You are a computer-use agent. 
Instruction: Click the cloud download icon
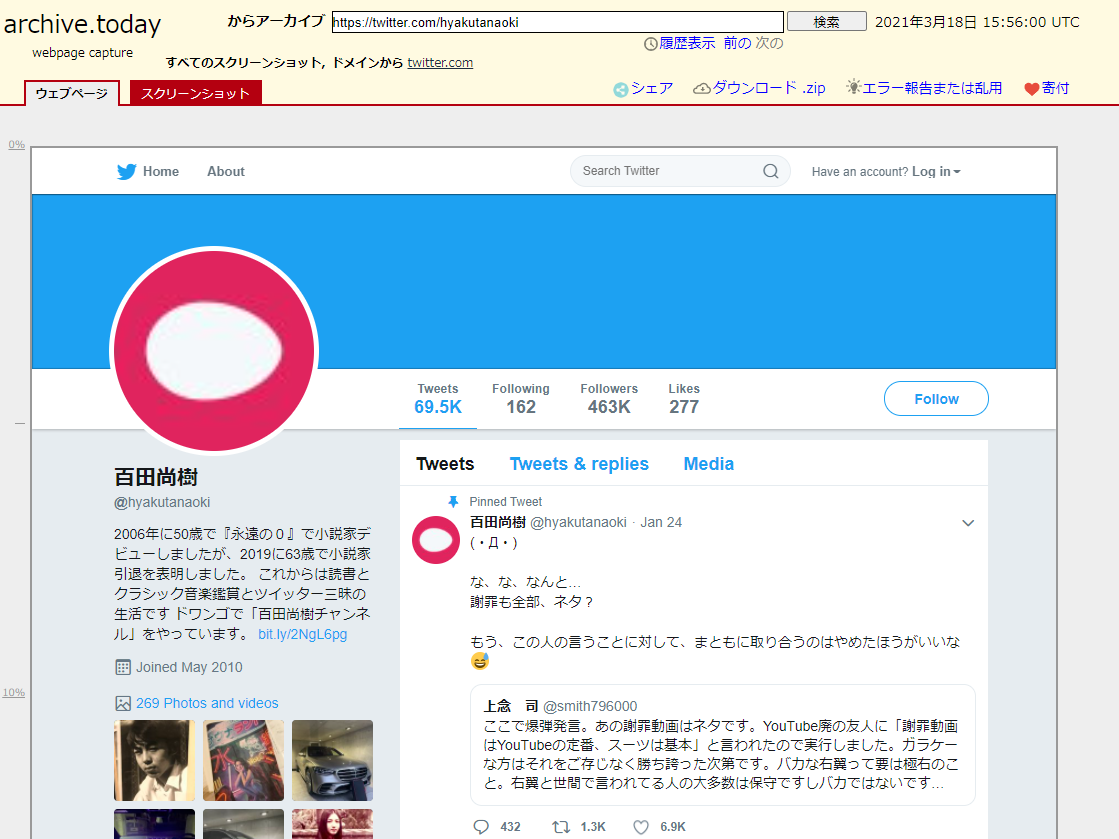[x=702, y=88]
